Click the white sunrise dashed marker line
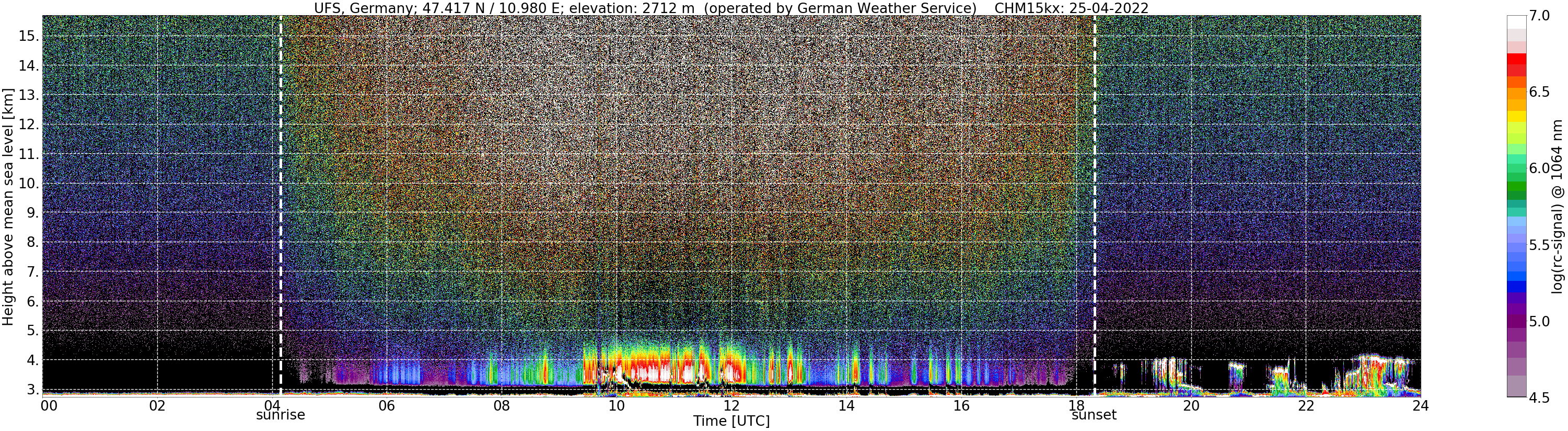Screen dimensions: 1568x431 (281, 206)
